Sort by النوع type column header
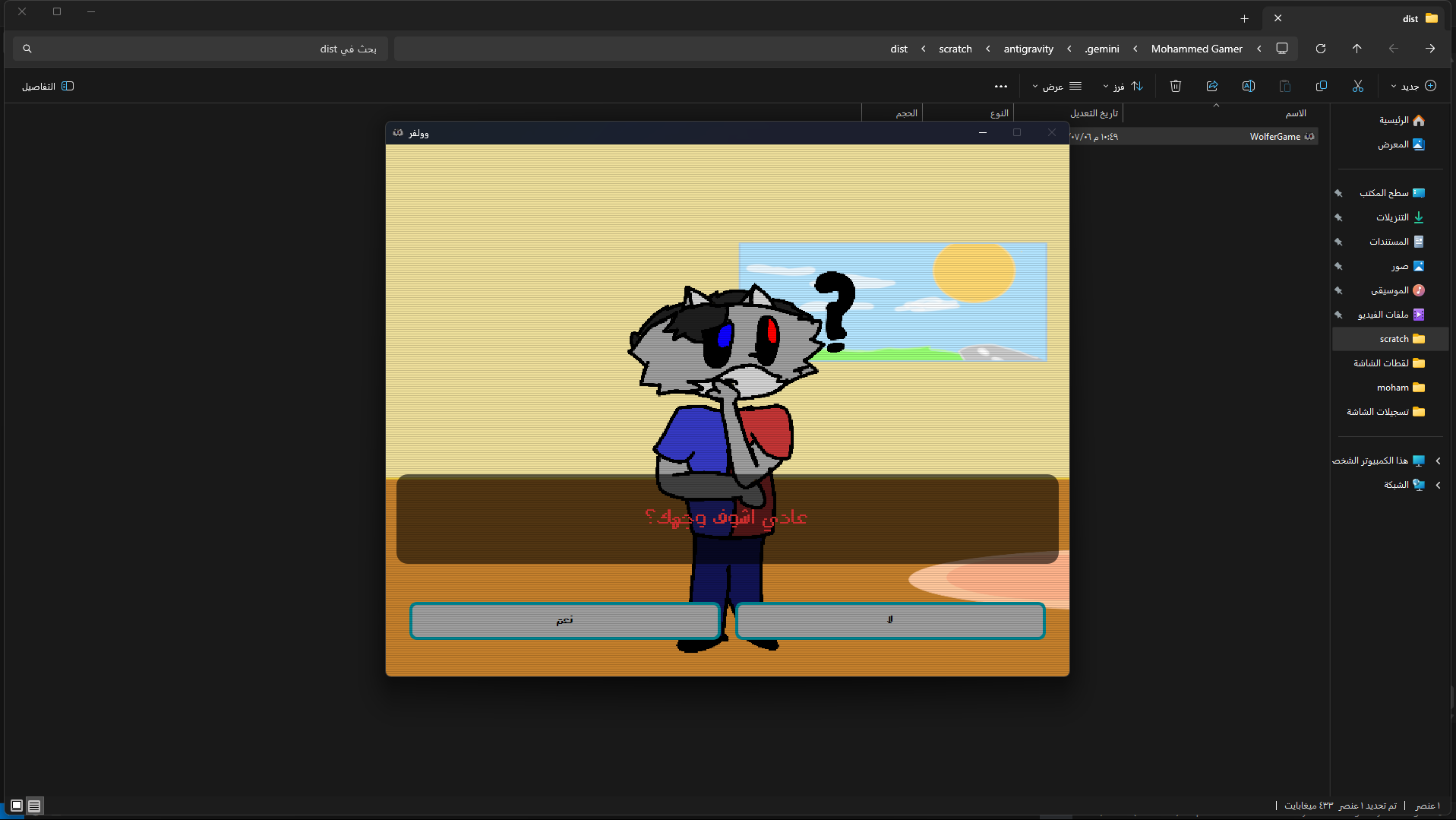This screenshot has height=820, width=1456. [999, 113]
